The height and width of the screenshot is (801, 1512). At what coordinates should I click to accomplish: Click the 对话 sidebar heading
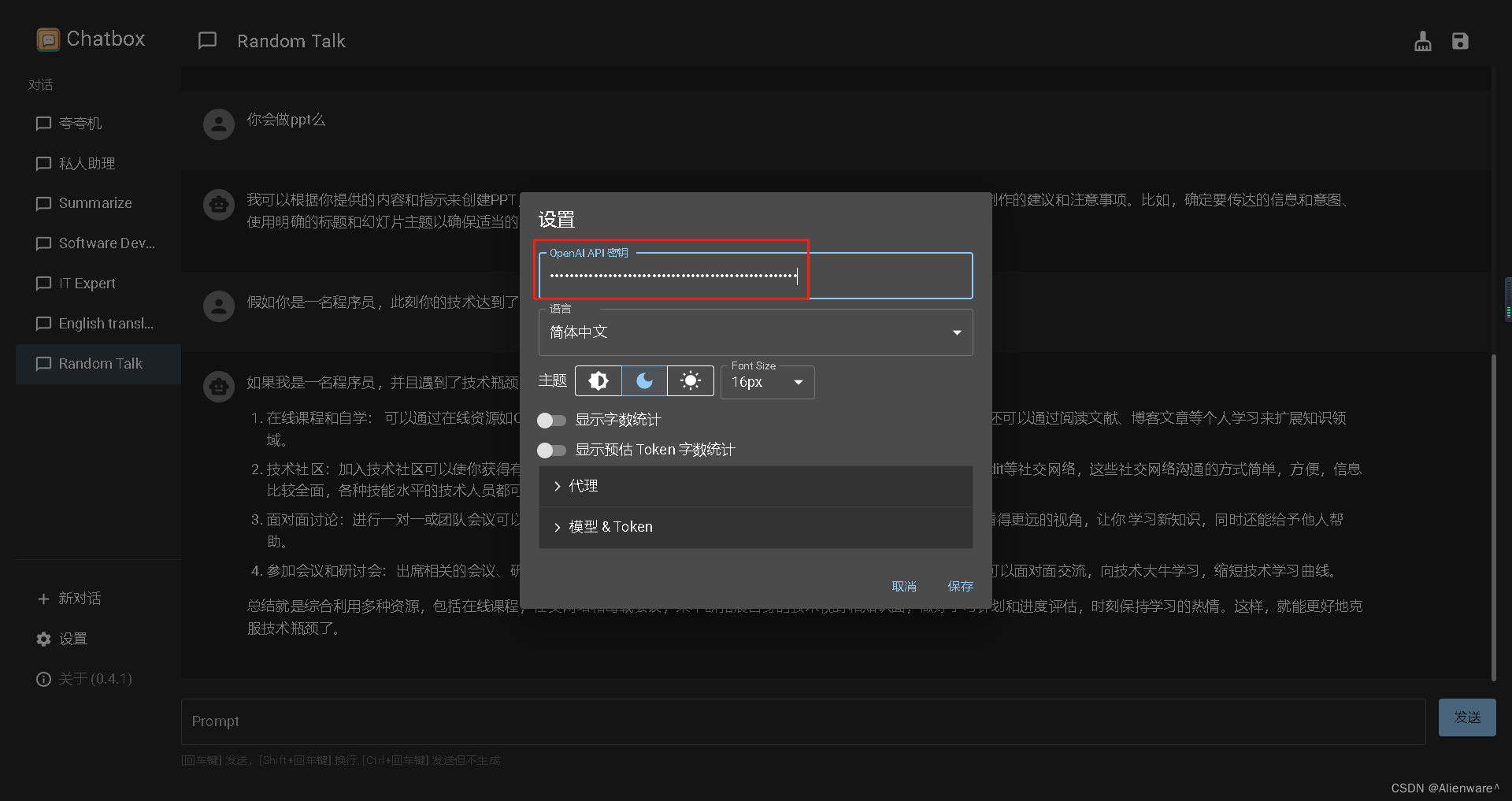41,84
